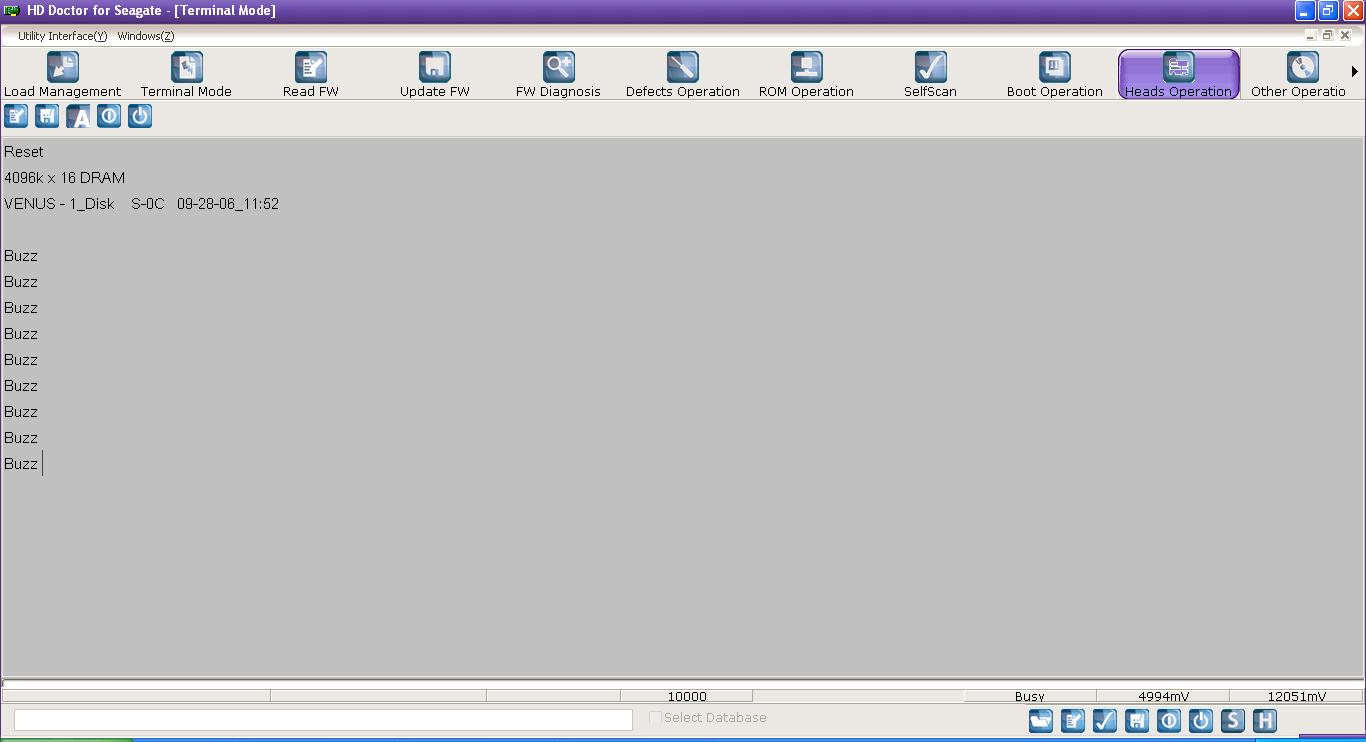Image resolution: width=1366 pixels, height=742 pixels.
Task: Open the Update FW tool
Action: (434, 75)
